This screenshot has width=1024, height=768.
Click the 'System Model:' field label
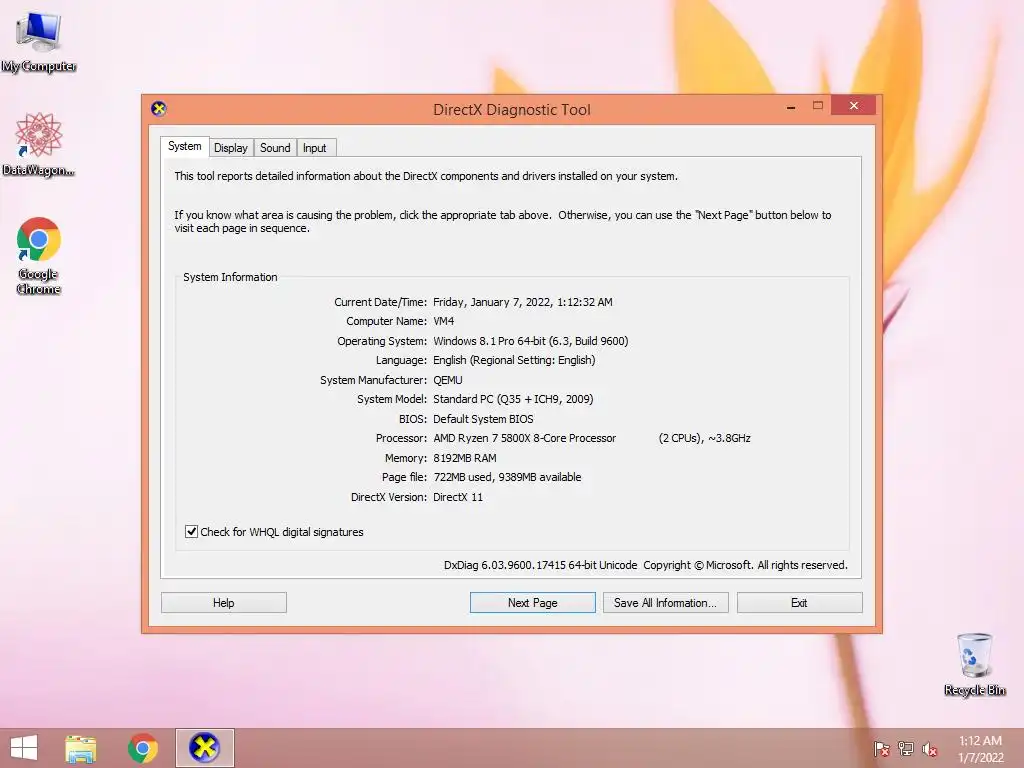pos(392,399)
